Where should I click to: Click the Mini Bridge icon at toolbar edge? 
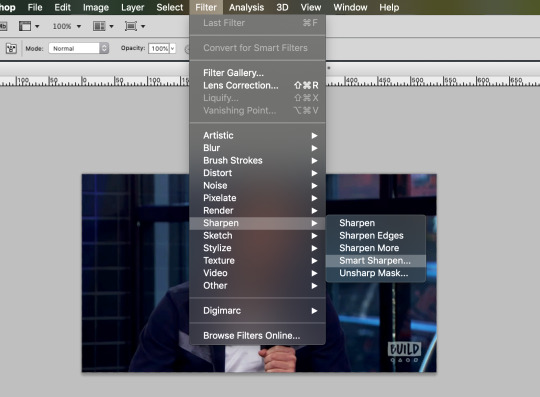pos(3,26)
